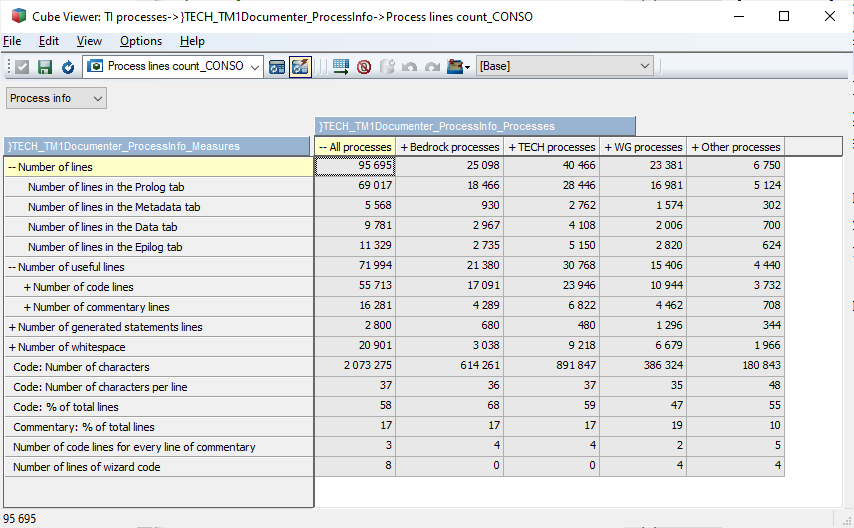Toggle the automatic recalculation toolbar button
Image resolution: width=854 pixels, height=528 pixels.
point(300,67)
